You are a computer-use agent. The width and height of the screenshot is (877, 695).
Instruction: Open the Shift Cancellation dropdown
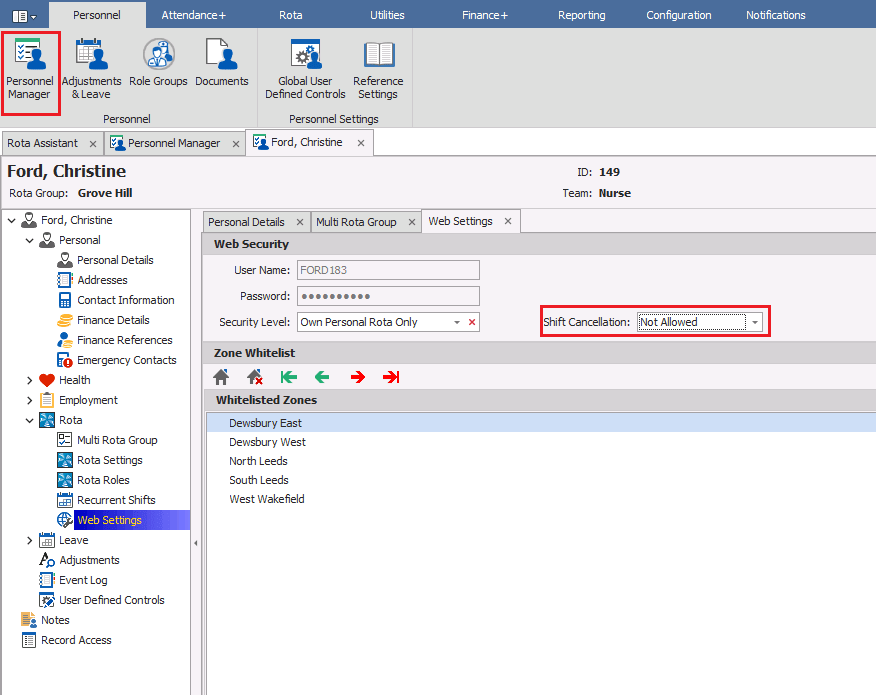[755, 323]
